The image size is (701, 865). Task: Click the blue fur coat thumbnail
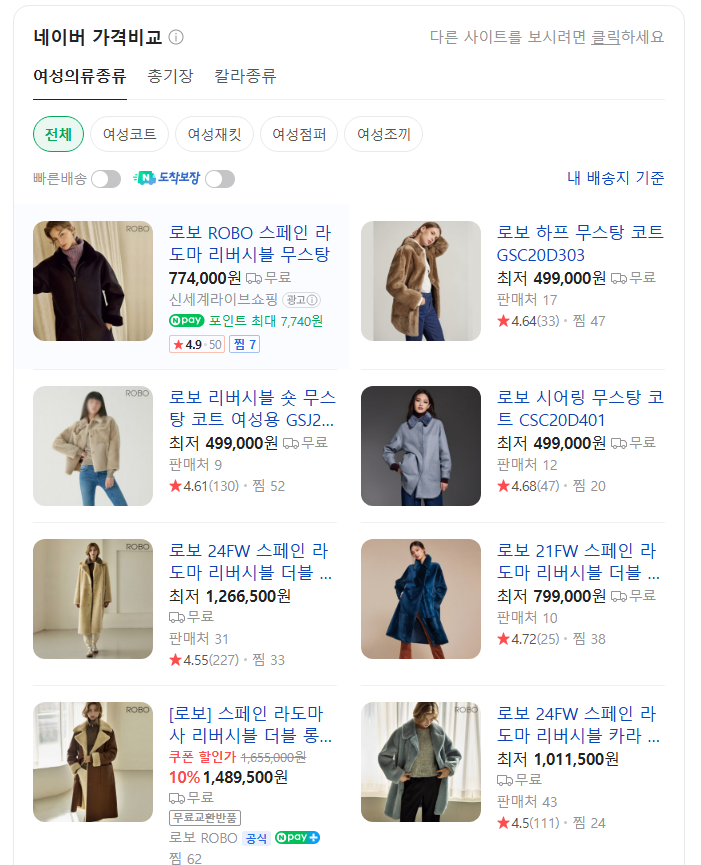[421, 599]
